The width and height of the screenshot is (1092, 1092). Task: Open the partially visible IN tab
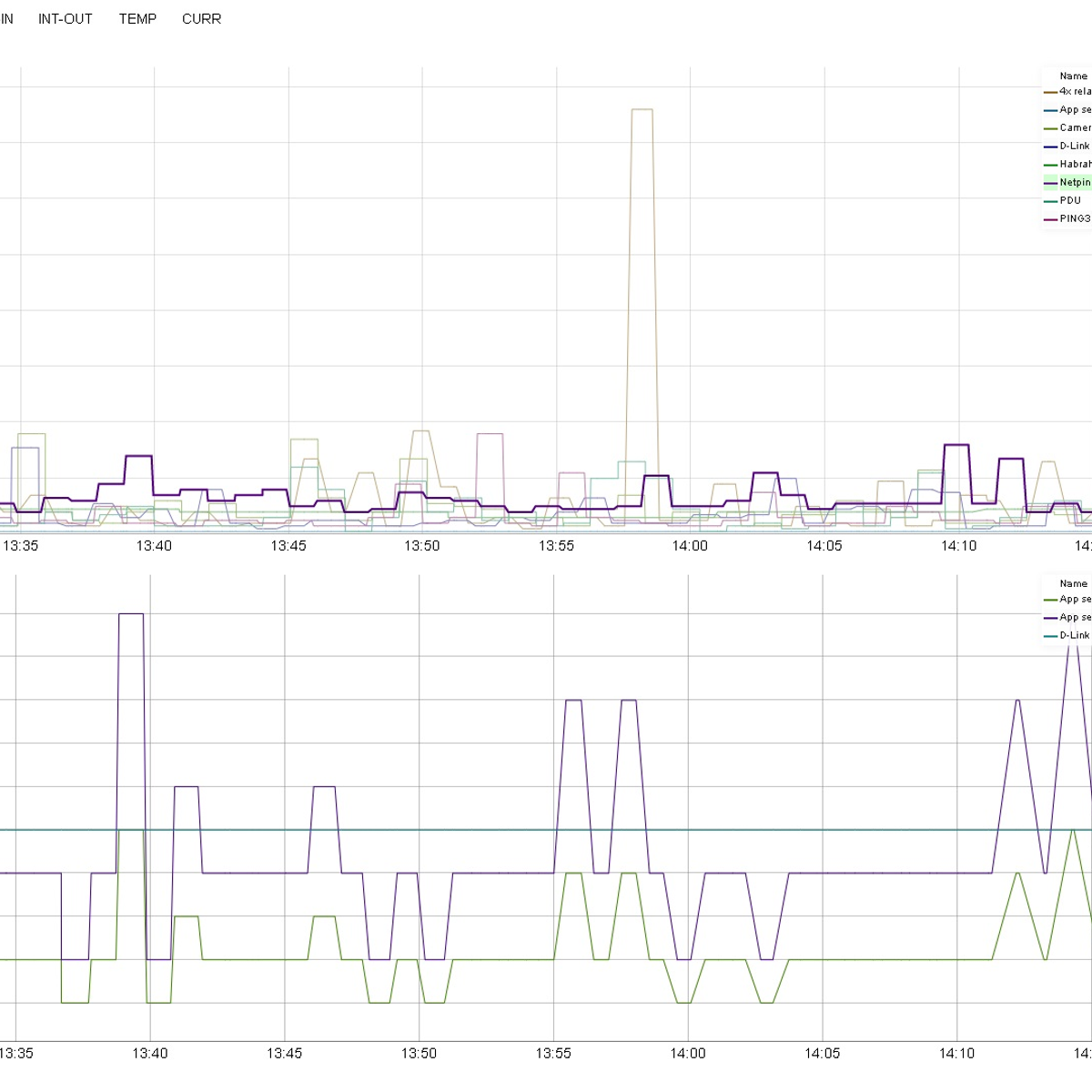pyautogui.click(x=6, y=19)
